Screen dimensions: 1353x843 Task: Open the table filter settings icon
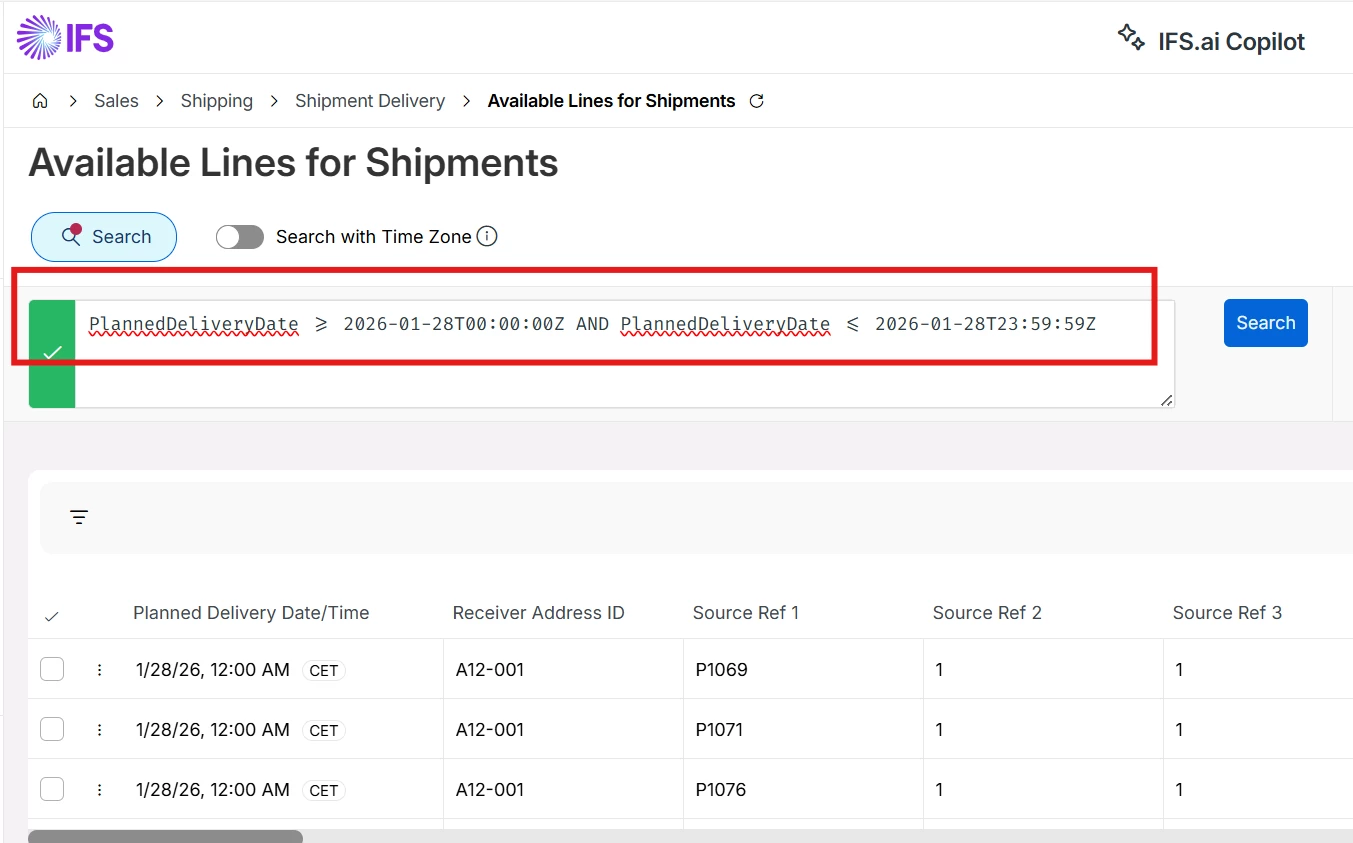(x=79, y=517)
